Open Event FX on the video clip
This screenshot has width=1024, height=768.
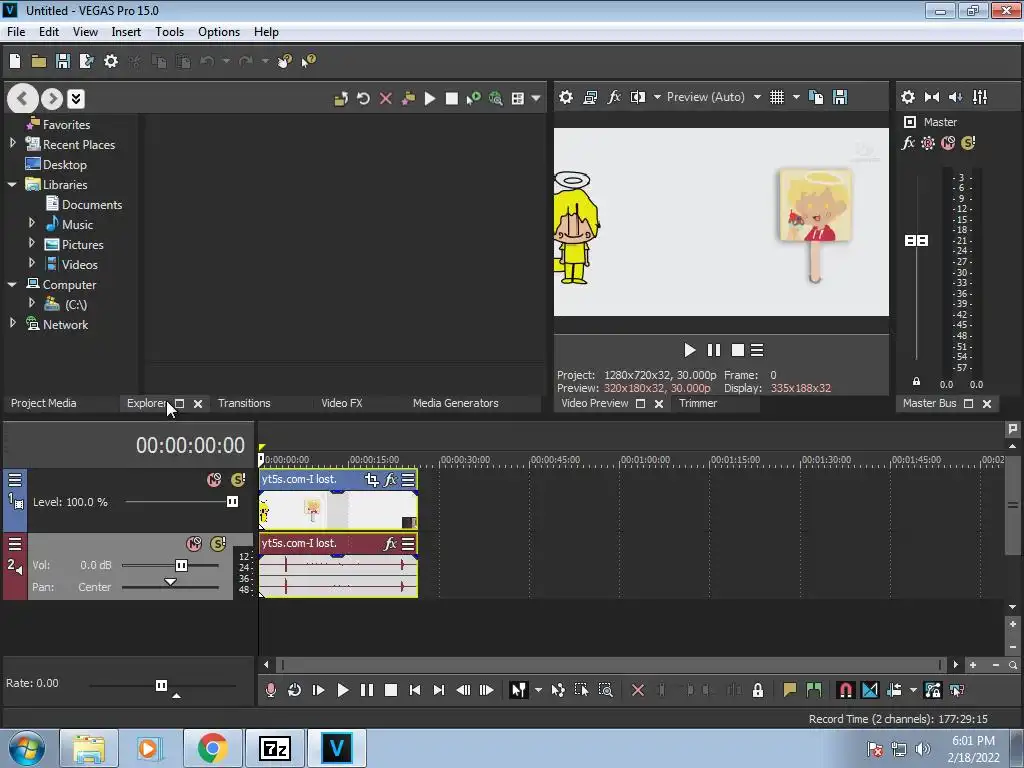pyautogui.click(x=391, y=480)
